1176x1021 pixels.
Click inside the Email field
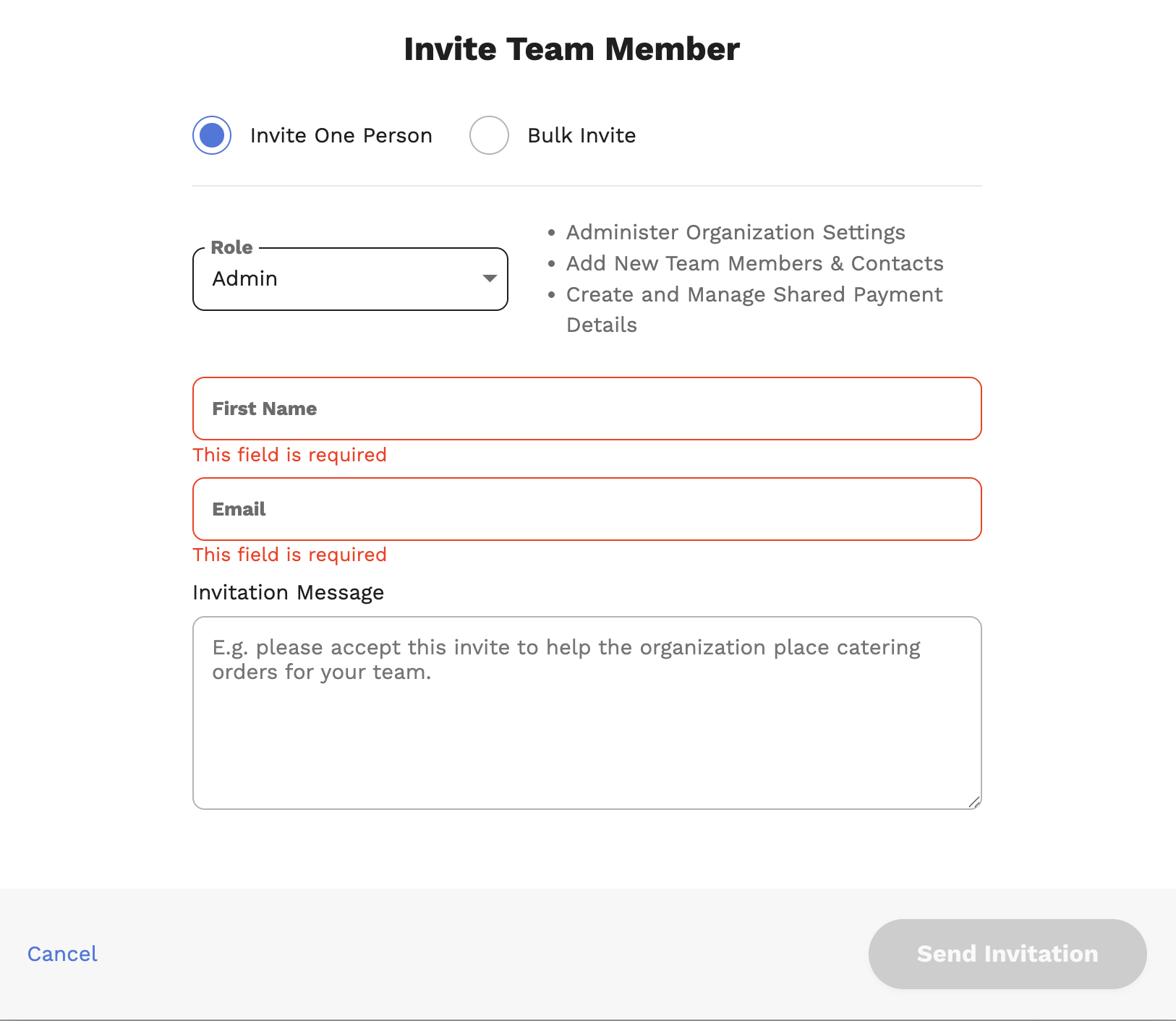click(586, 509)
